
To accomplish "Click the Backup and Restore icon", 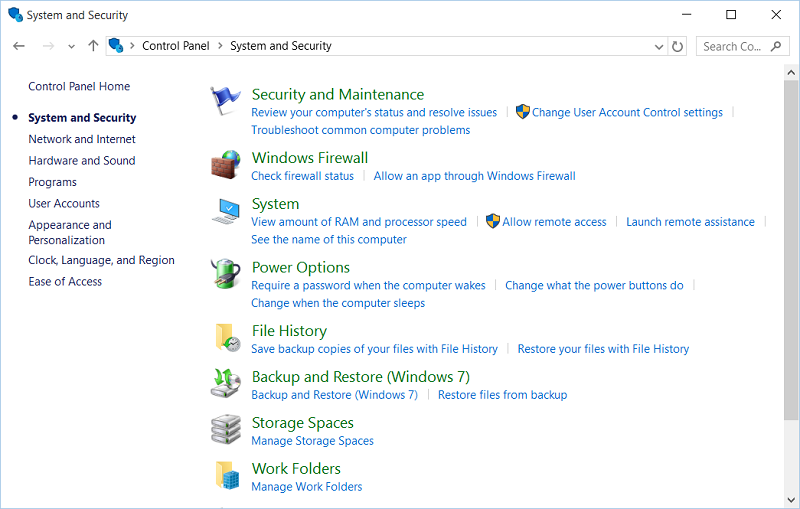I will (226, 384).
